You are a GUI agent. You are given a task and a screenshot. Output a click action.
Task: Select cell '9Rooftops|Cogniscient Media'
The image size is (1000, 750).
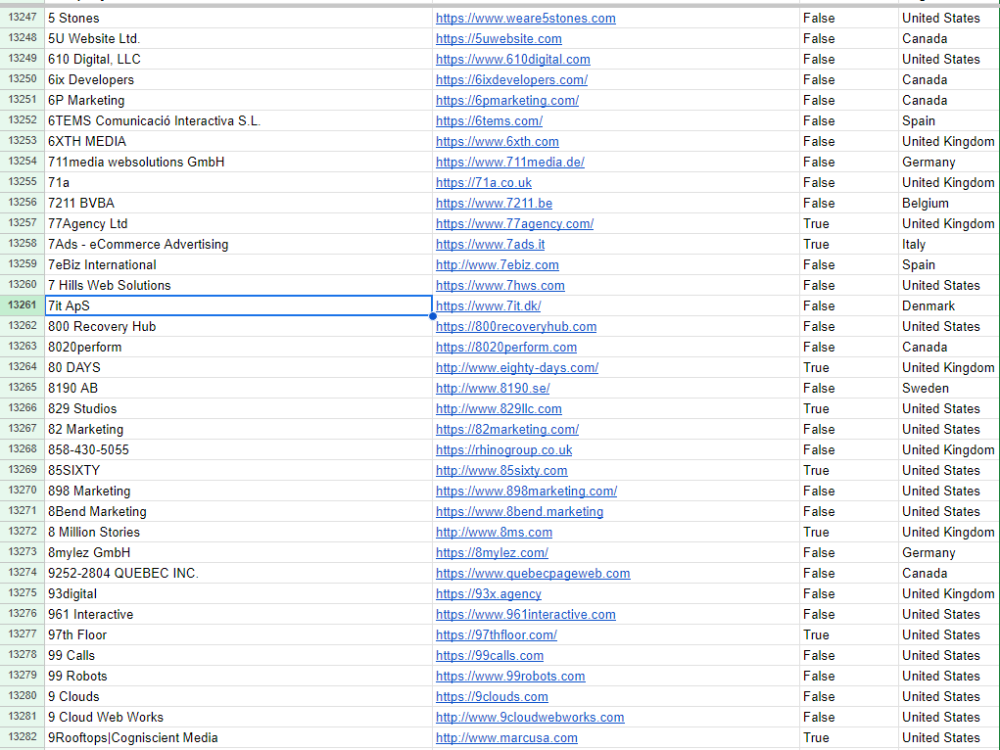(239, 738)
